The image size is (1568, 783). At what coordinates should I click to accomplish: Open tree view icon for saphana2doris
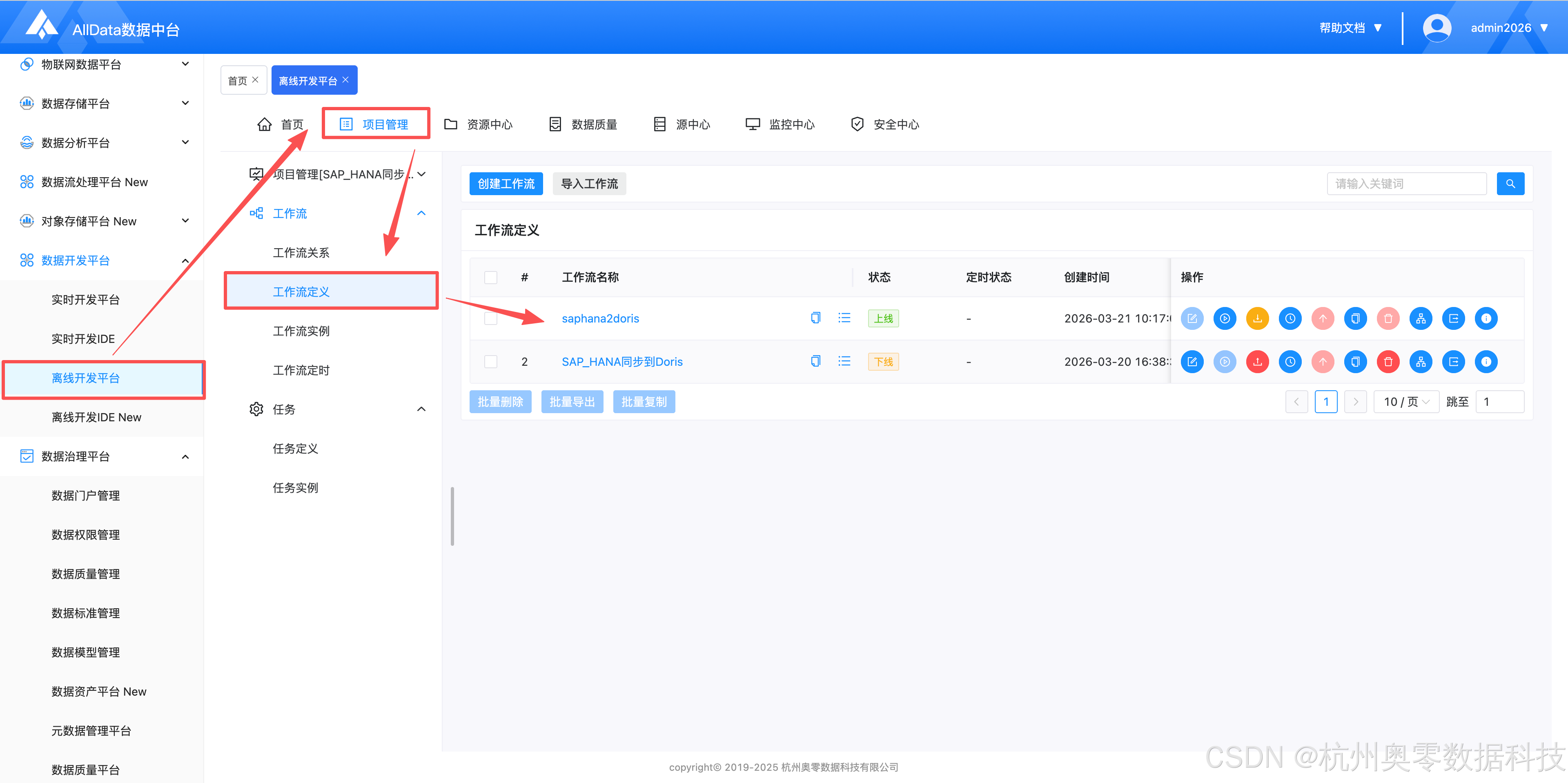1421,318
